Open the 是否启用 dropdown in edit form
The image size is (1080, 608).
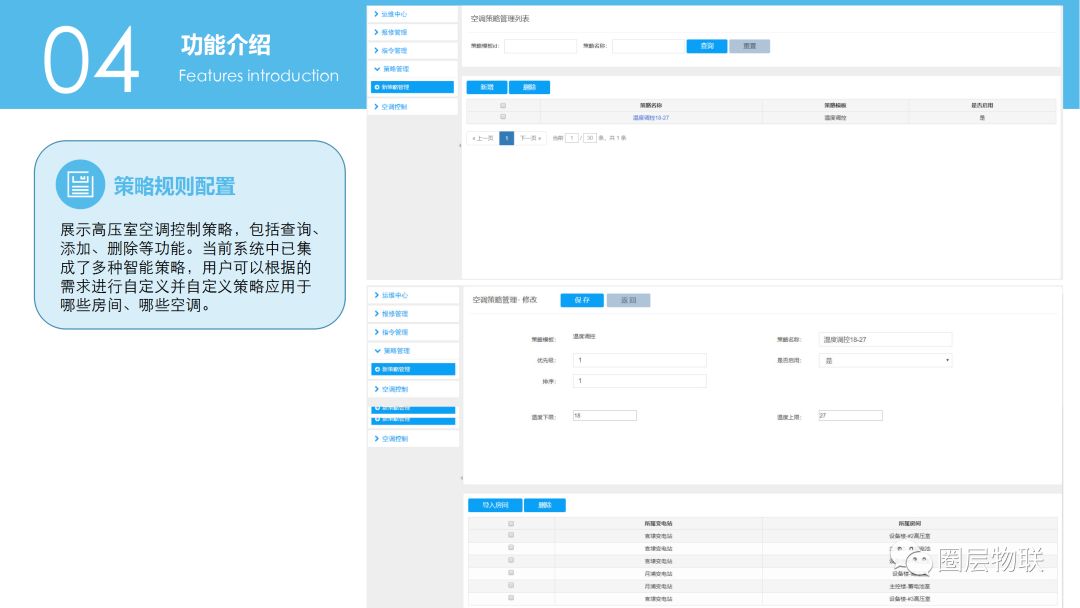pyautogui.click(x=885, y=360)
